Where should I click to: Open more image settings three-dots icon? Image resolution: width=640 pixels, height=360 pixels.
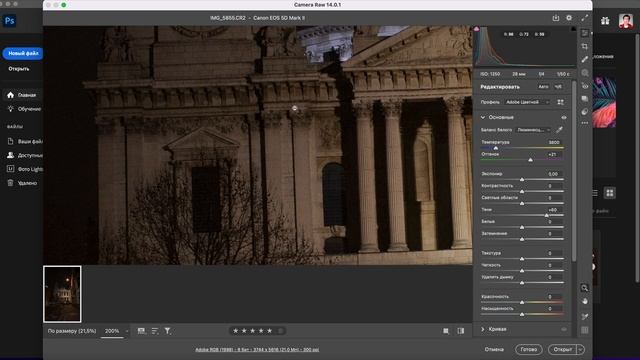(584, 123)
